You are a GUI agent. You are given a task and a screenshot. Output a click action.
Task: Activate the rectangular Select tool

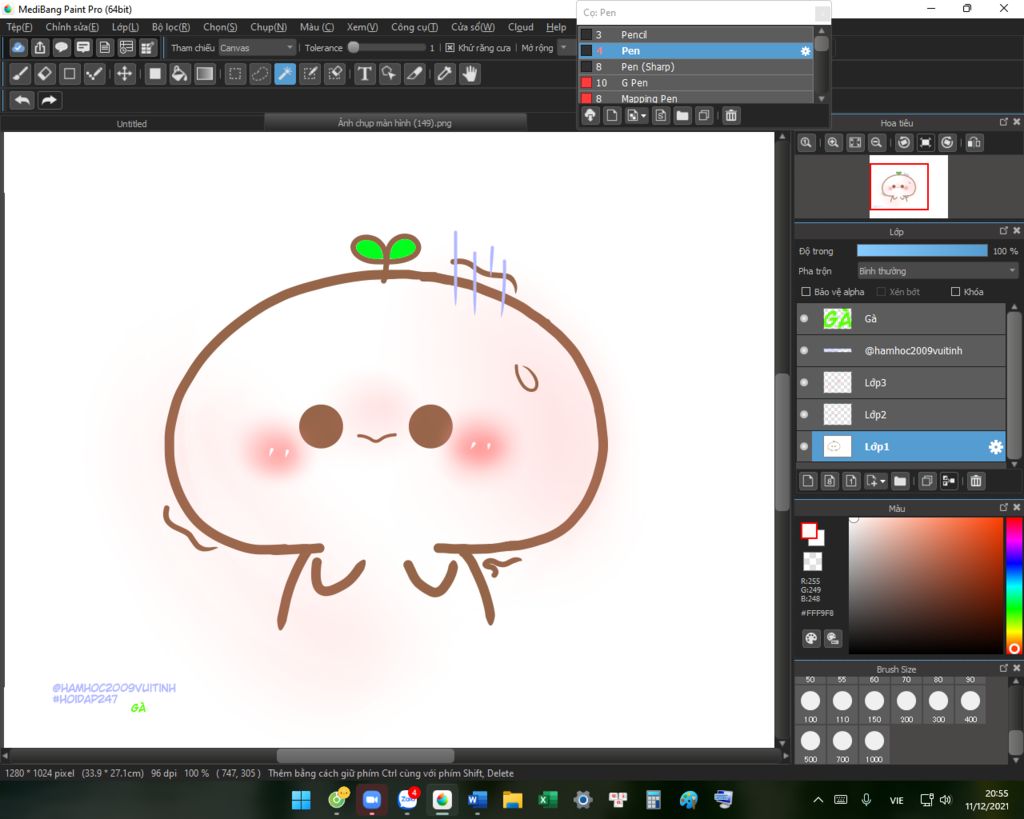tap(235, 74)
